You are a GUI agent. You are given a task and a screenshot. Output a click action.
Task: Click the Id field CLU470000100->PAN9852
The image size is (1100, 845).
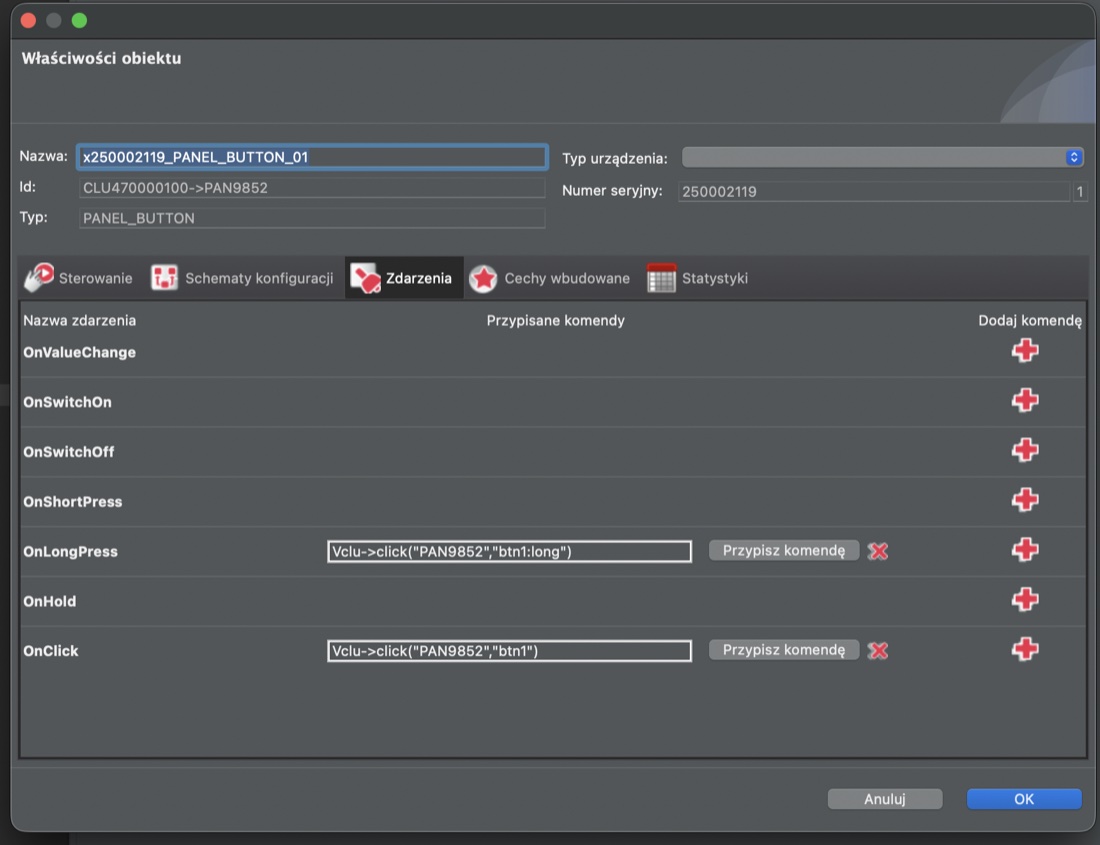312,188
